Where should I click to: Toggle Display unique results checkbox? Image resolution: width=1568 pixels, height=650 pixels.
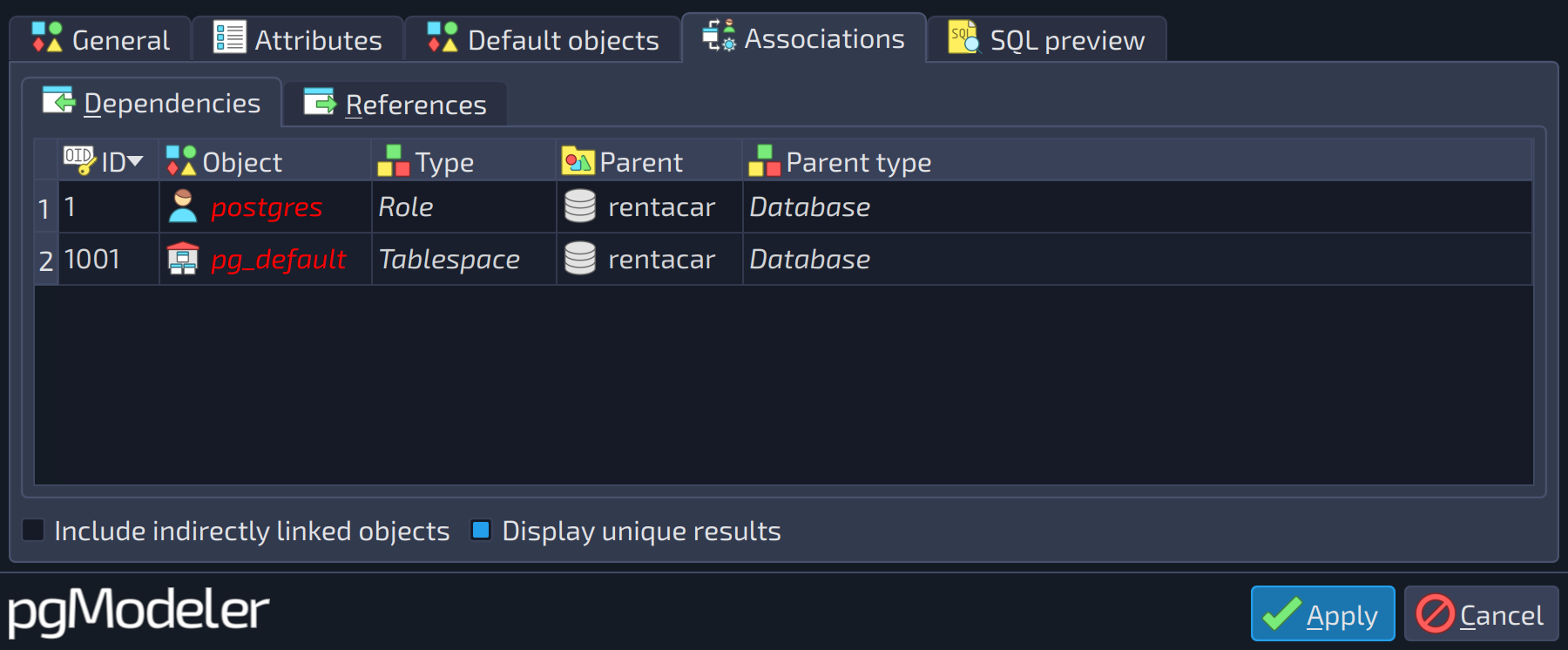(x=481, y=530)
